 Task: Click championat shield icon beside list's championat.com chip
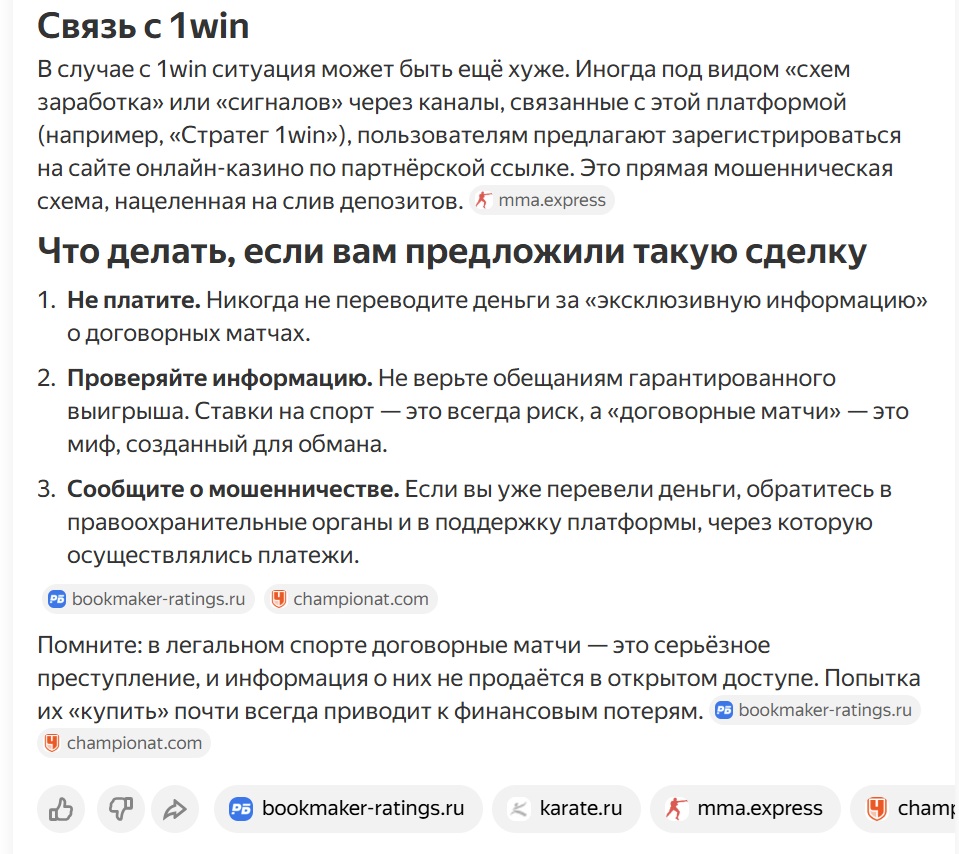pos(279,599)
